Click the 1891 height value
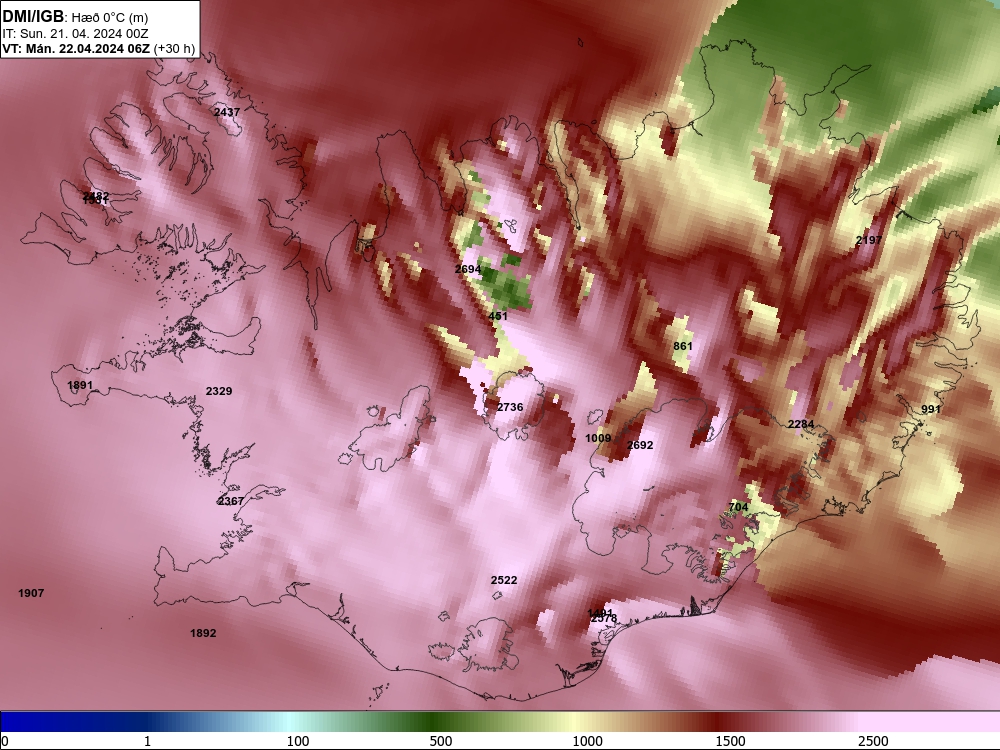 point(80,385)
